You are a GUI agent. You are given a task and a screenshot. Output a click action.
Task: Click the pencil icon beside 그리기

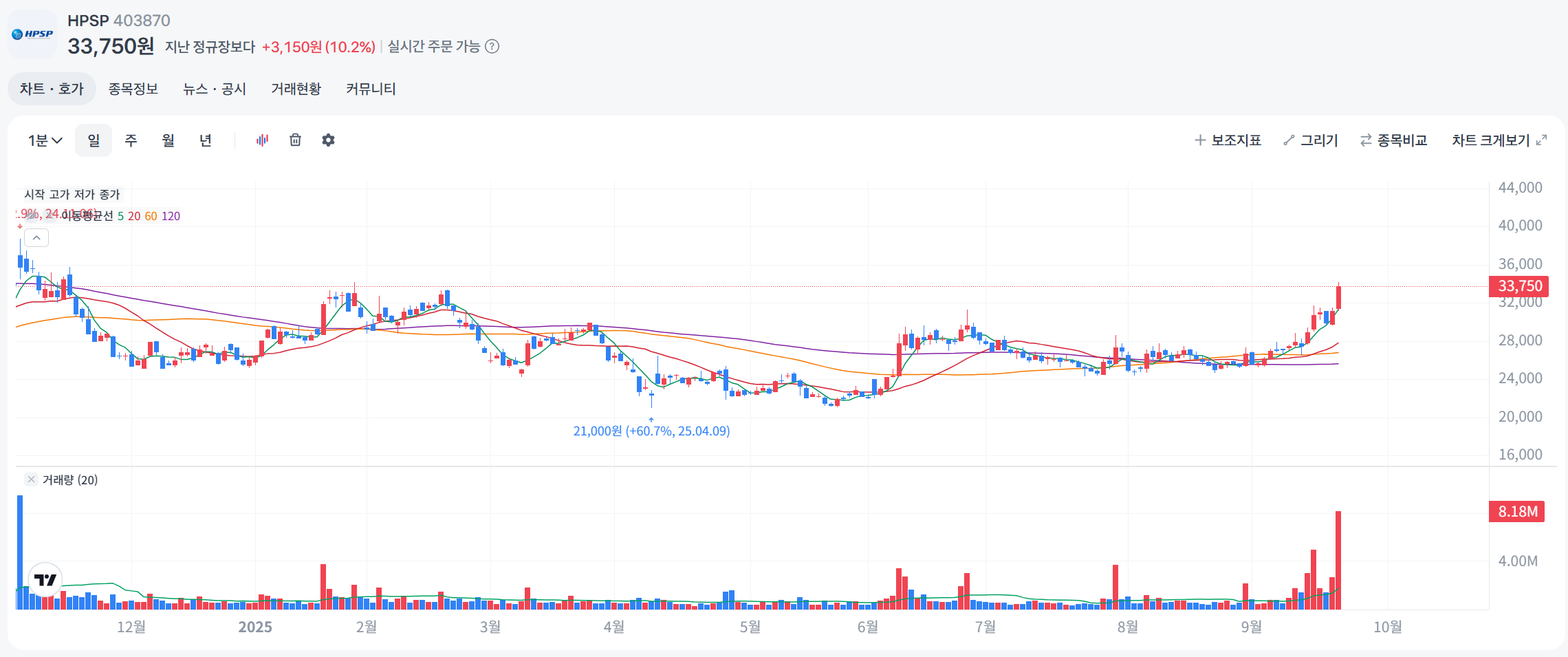[x=1289, y=140]
